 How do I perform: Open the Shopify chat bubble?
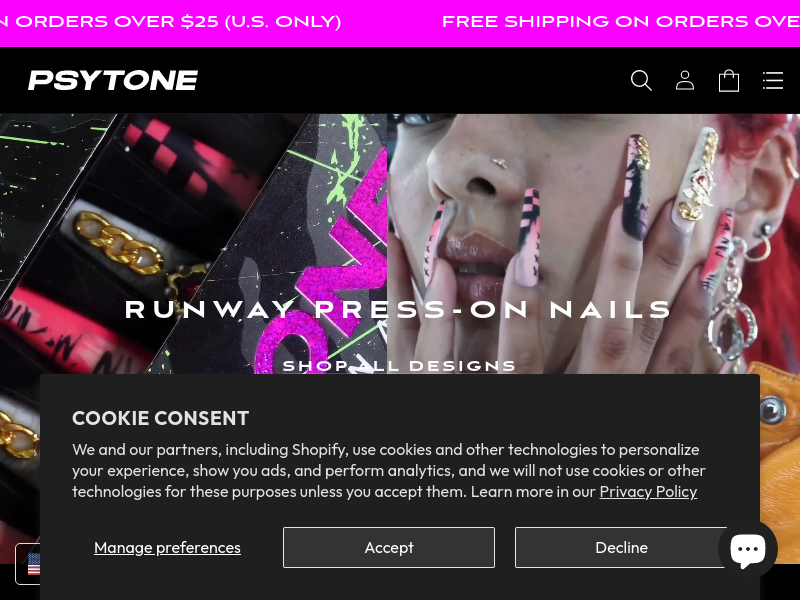coord(747,549)
